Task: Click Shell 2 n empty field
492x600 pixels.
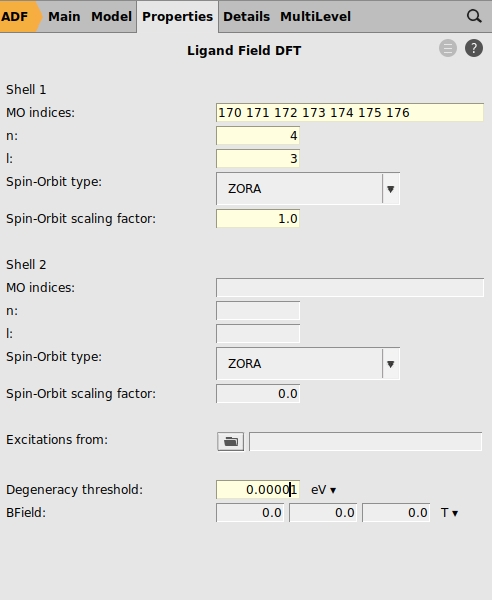Action: (258, 310)
